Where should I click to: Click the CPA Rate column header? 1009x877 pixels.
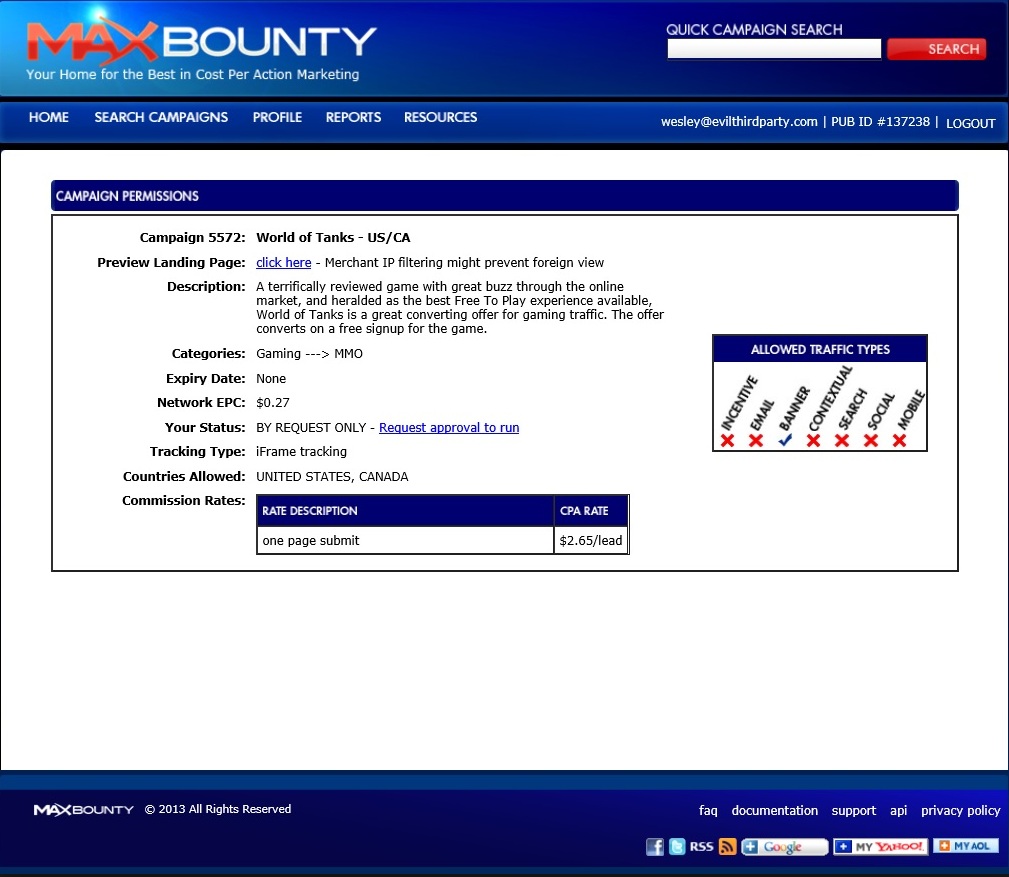point(591,511)
